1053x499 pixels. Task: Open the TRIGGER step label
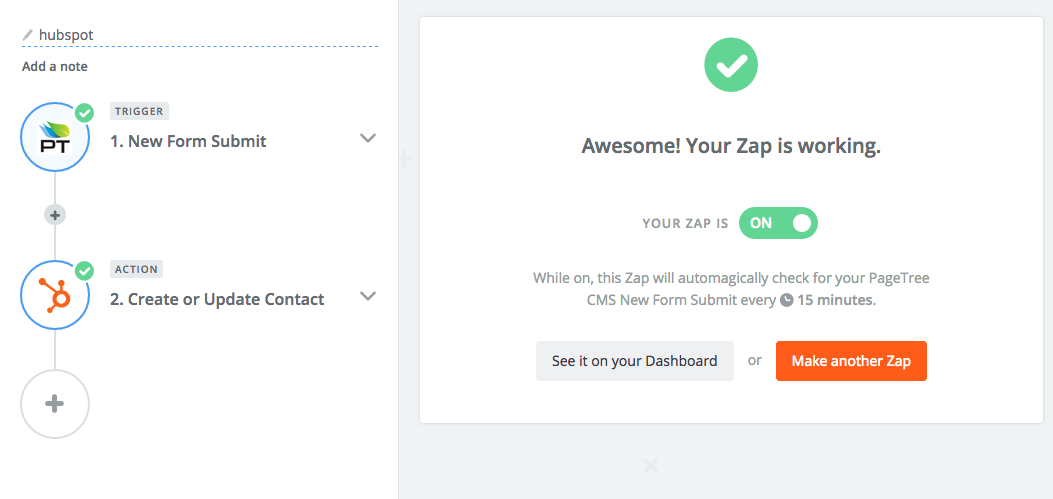click(139, 111)
